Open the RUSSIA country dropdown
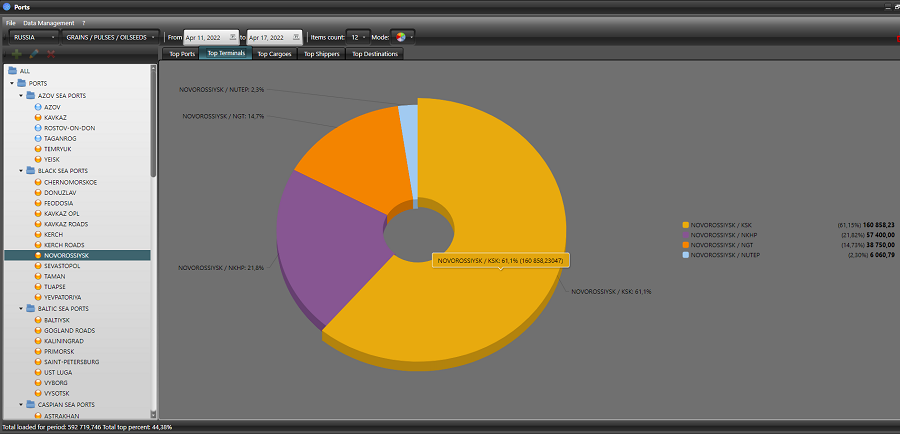The image size is (900, 434). [x=34, y=37]
